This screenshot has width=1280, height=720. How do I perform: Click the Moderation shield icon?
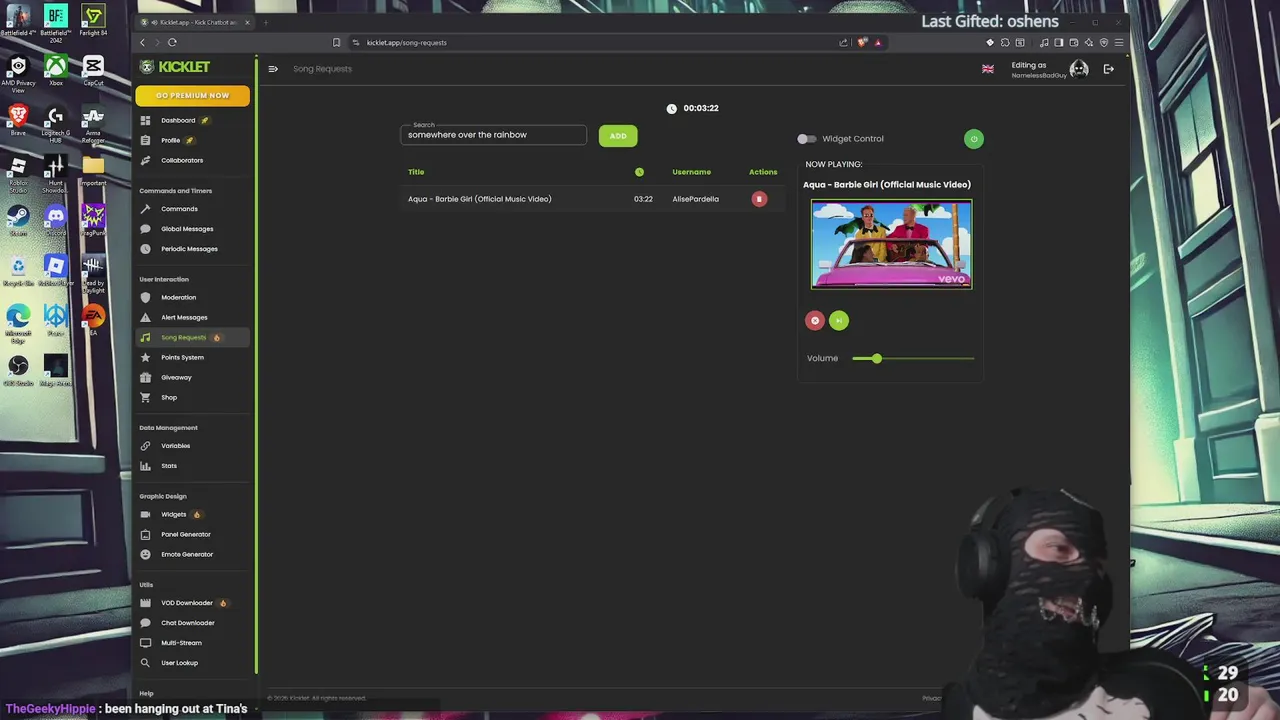[x=145, y=297]
